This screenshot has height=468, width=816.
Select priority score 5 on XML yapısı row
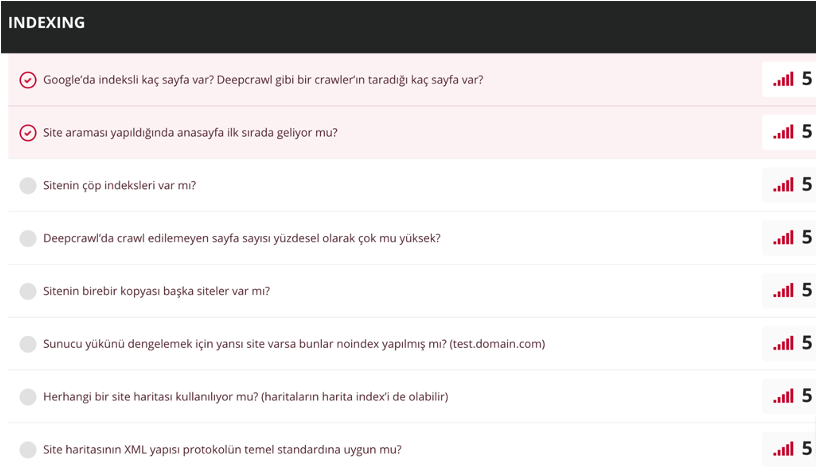[807, 448]
